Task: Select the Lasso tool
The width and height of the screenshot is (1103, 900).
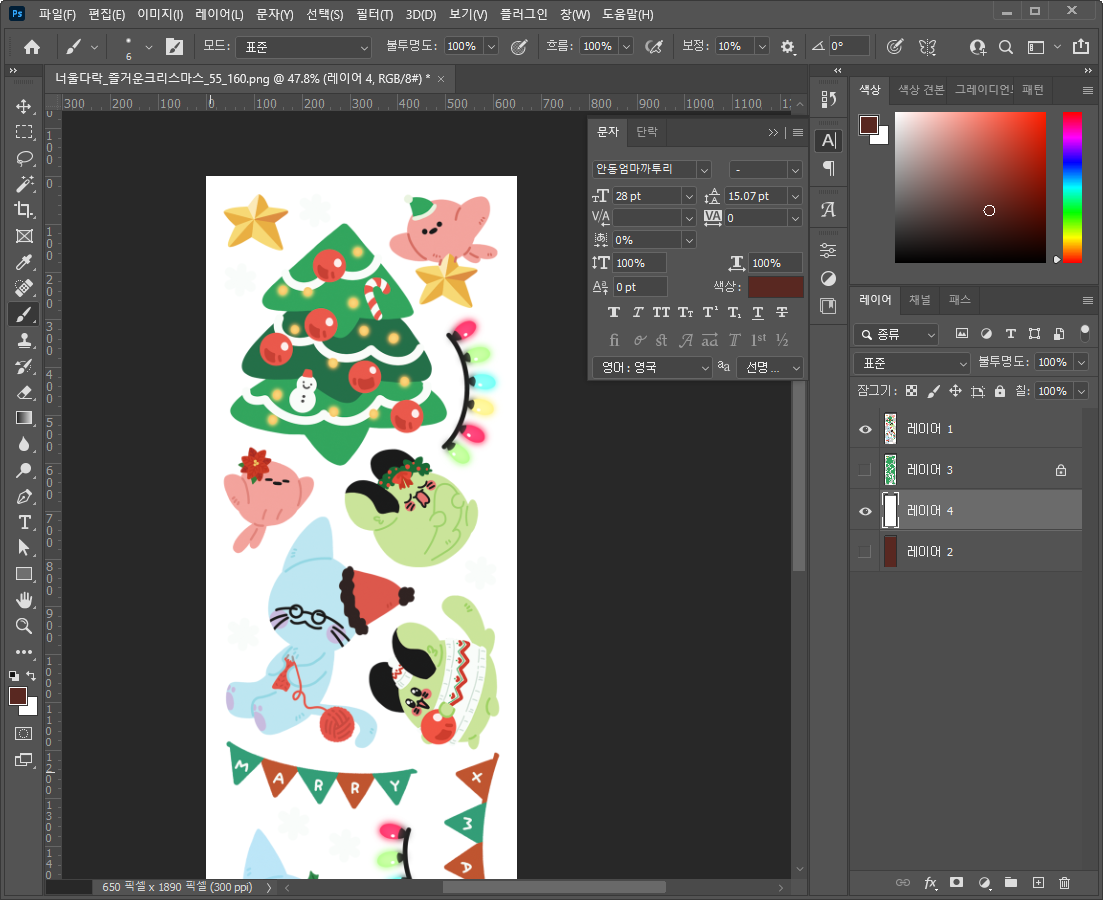Action: click(x=24, y=158)
